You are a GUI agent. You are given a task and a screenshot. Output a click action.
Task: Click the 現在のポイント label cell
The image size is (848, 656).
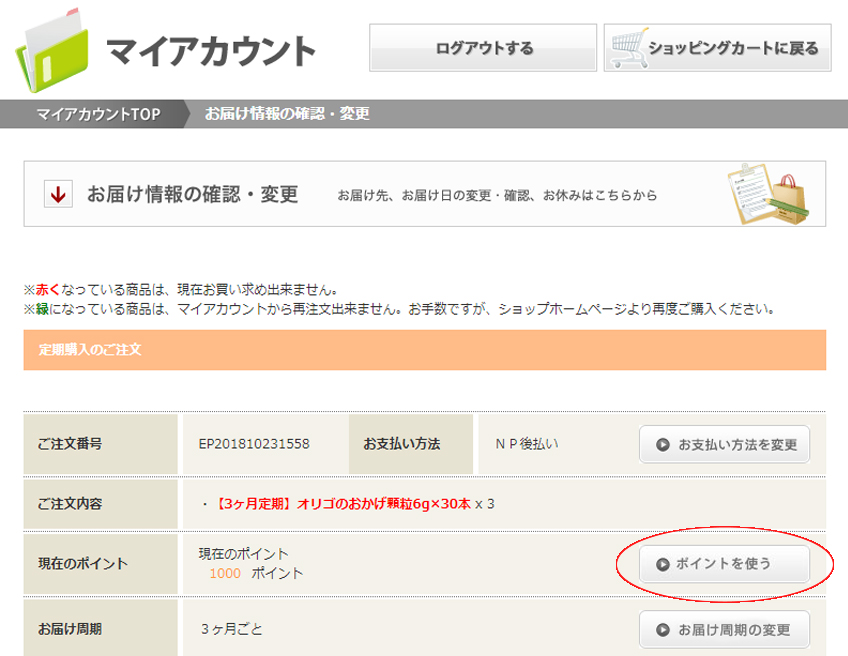(101, 564)
